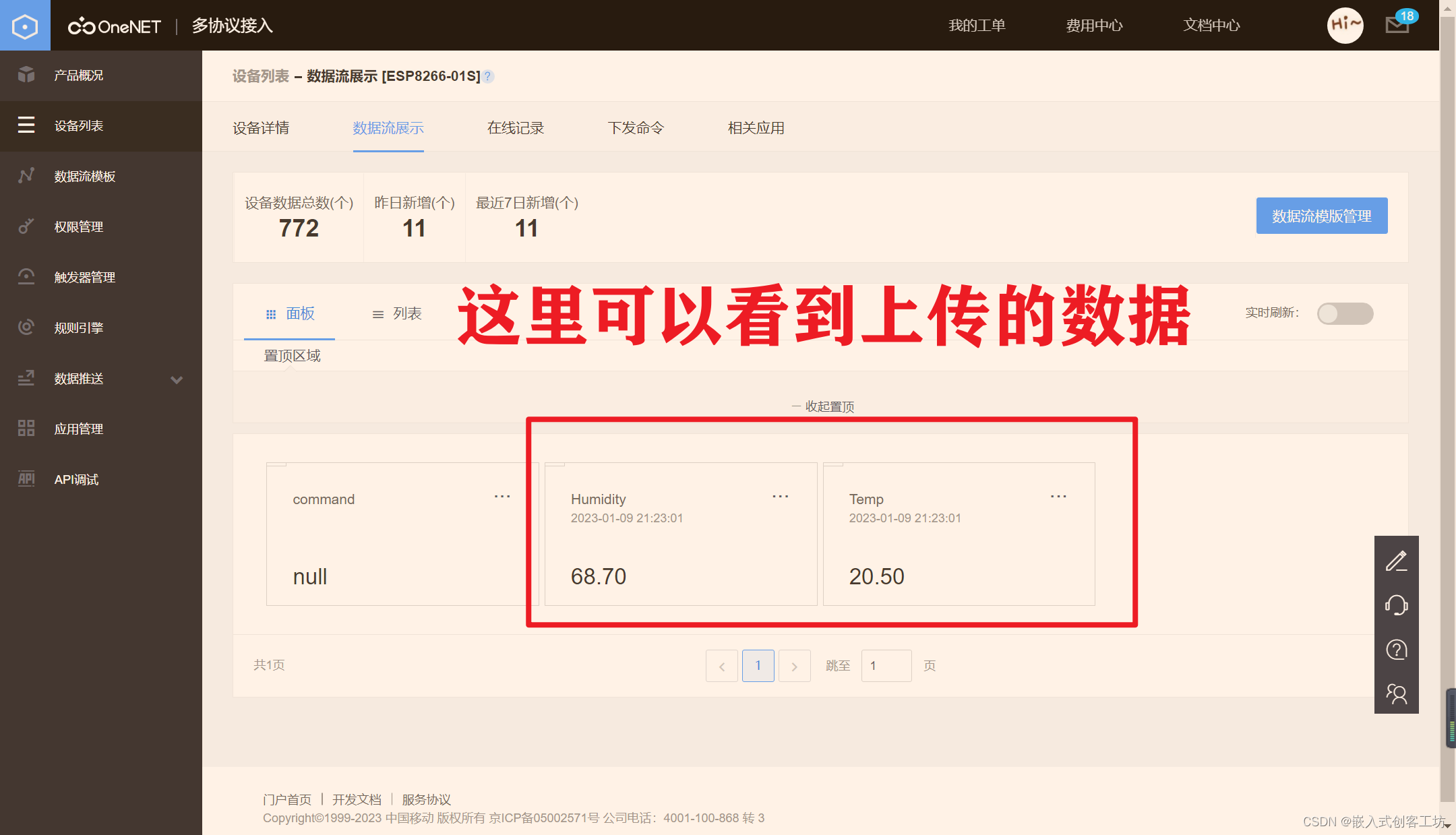
Task: Click the help question mark icon
Action: (x=1397, y=650)
